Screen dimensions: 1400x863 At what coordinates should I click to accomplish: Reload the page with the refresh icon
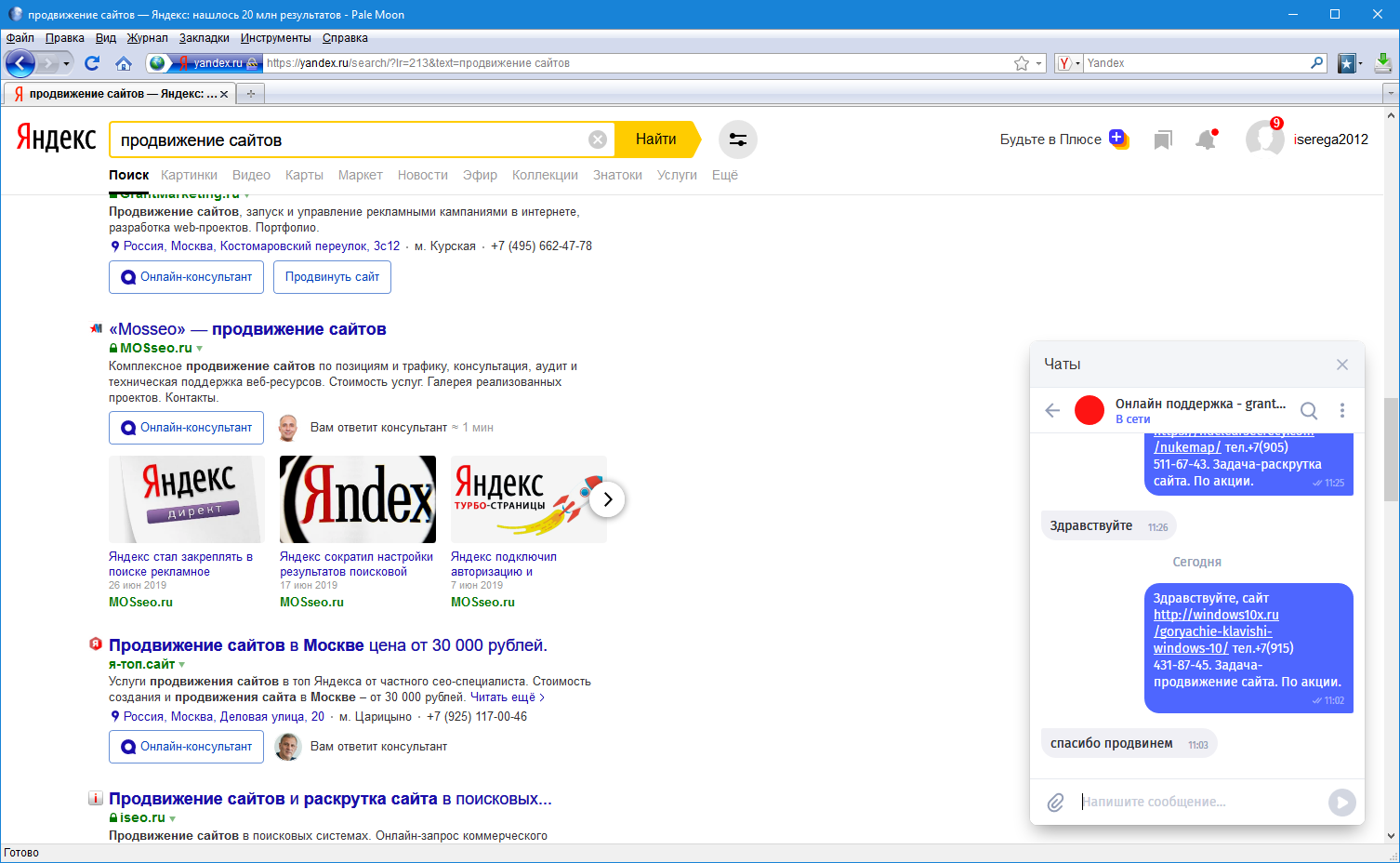coord(92,63)
